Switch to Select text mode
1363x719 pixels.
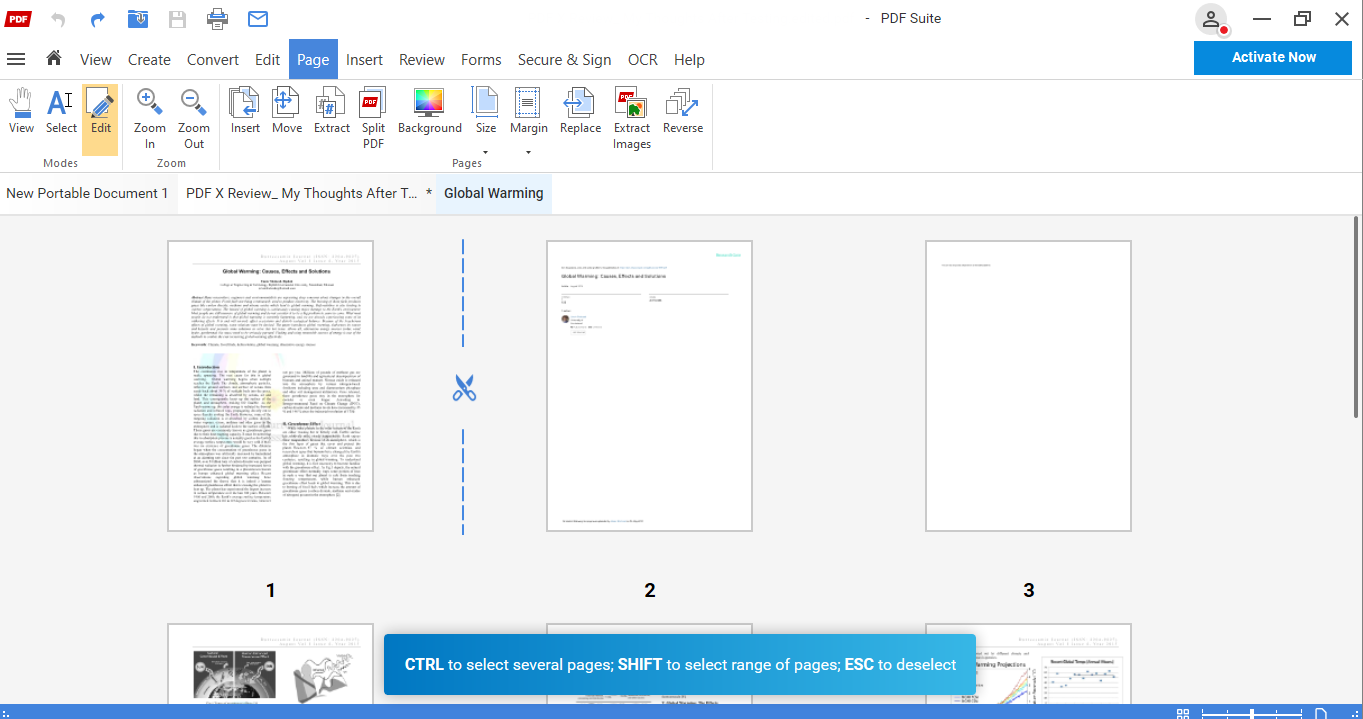coord(60,110)
